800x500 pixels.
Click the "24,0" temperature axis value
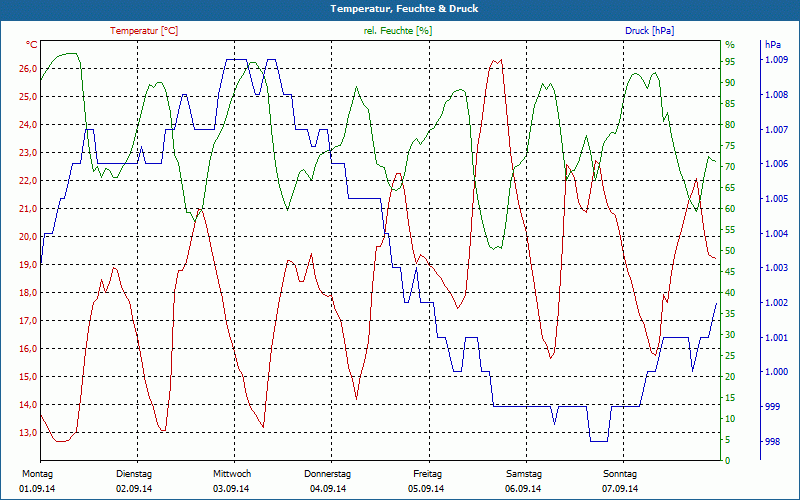(x=28, y=125)
